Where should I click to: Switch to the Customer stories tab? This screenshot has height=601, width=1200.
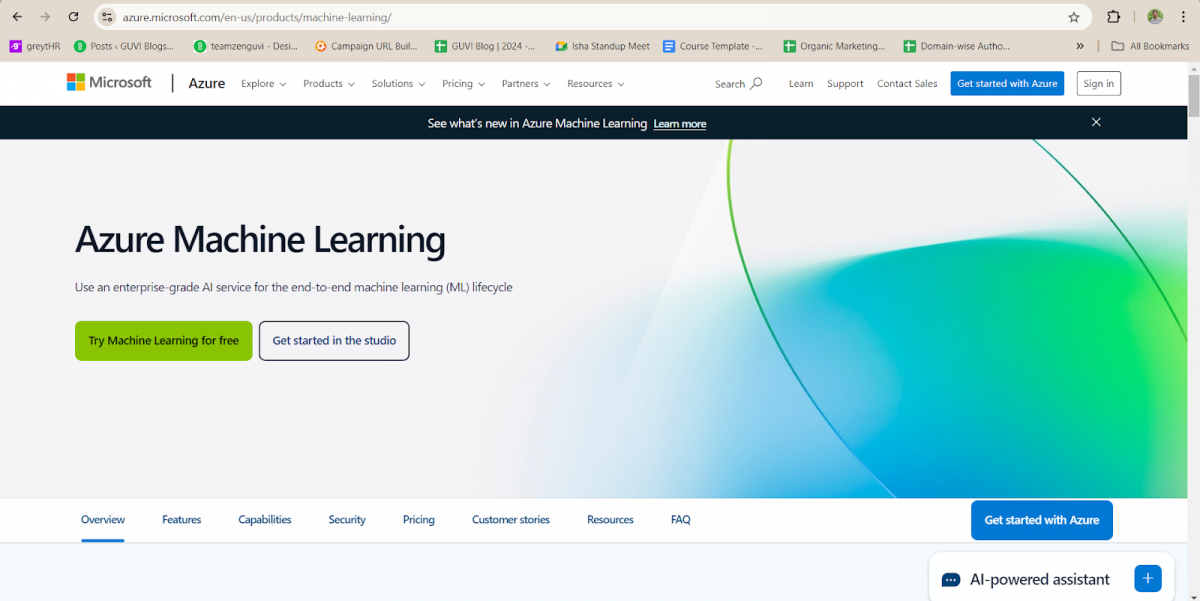tap(511, 520)
